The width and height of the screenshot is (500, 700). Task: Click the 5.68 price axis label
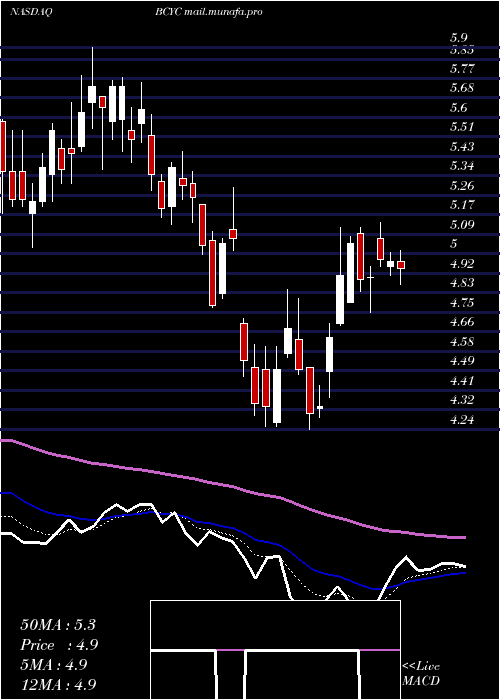coord(462,88)
